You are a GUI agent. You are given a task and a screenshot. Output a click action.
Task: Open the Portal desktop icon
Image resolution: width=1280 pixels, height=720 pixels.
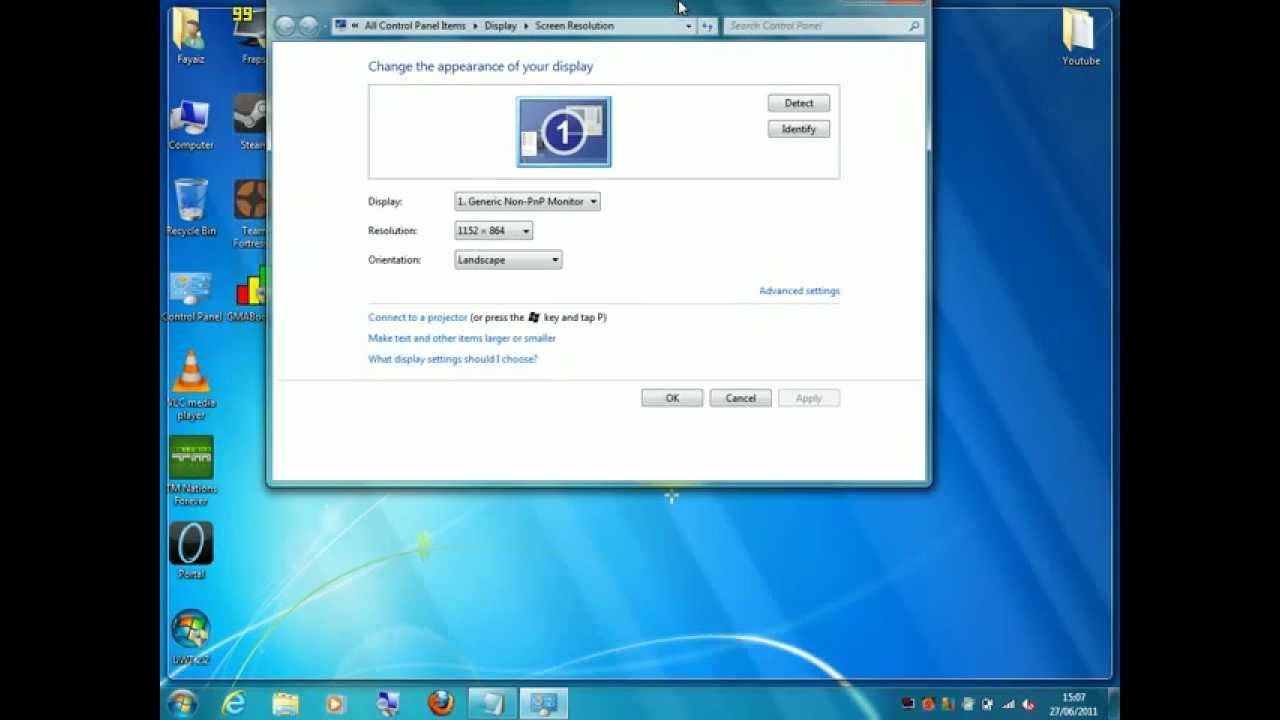pyautogui.click(x=191, y=550)
